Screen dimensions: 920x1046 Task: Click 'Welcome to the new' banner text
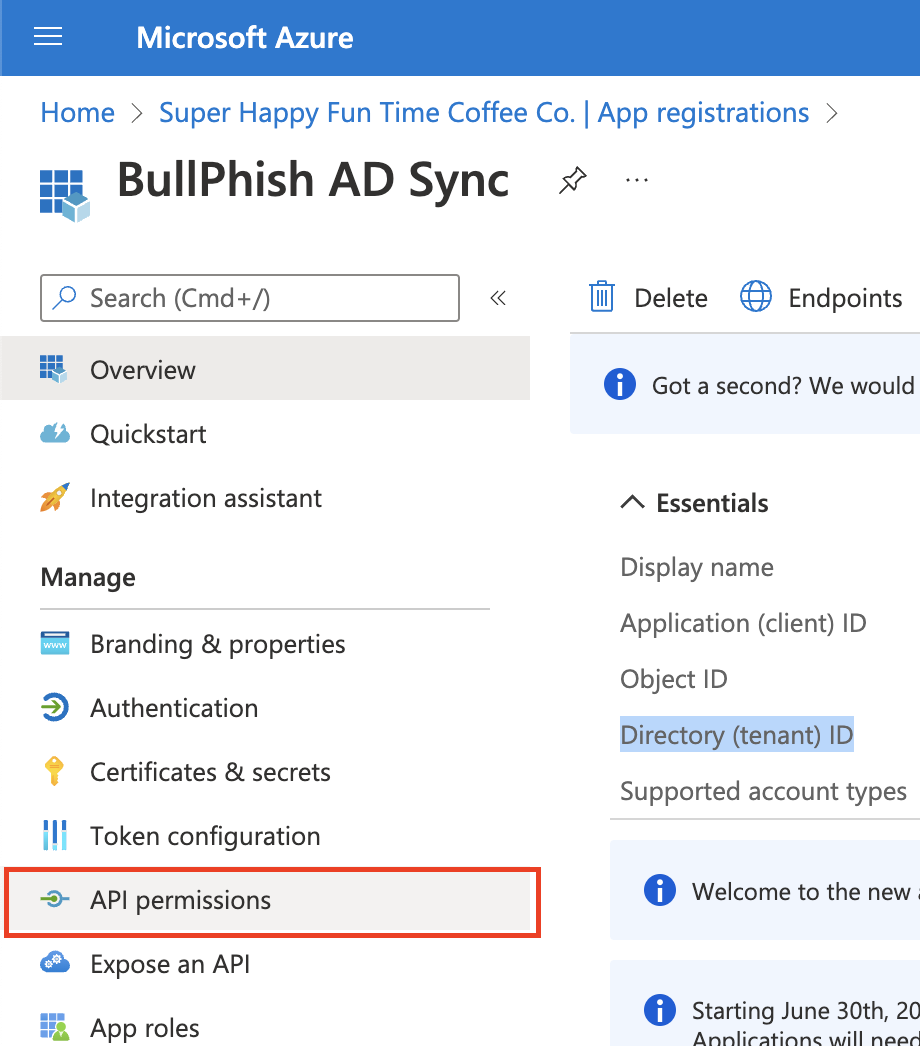805,892
